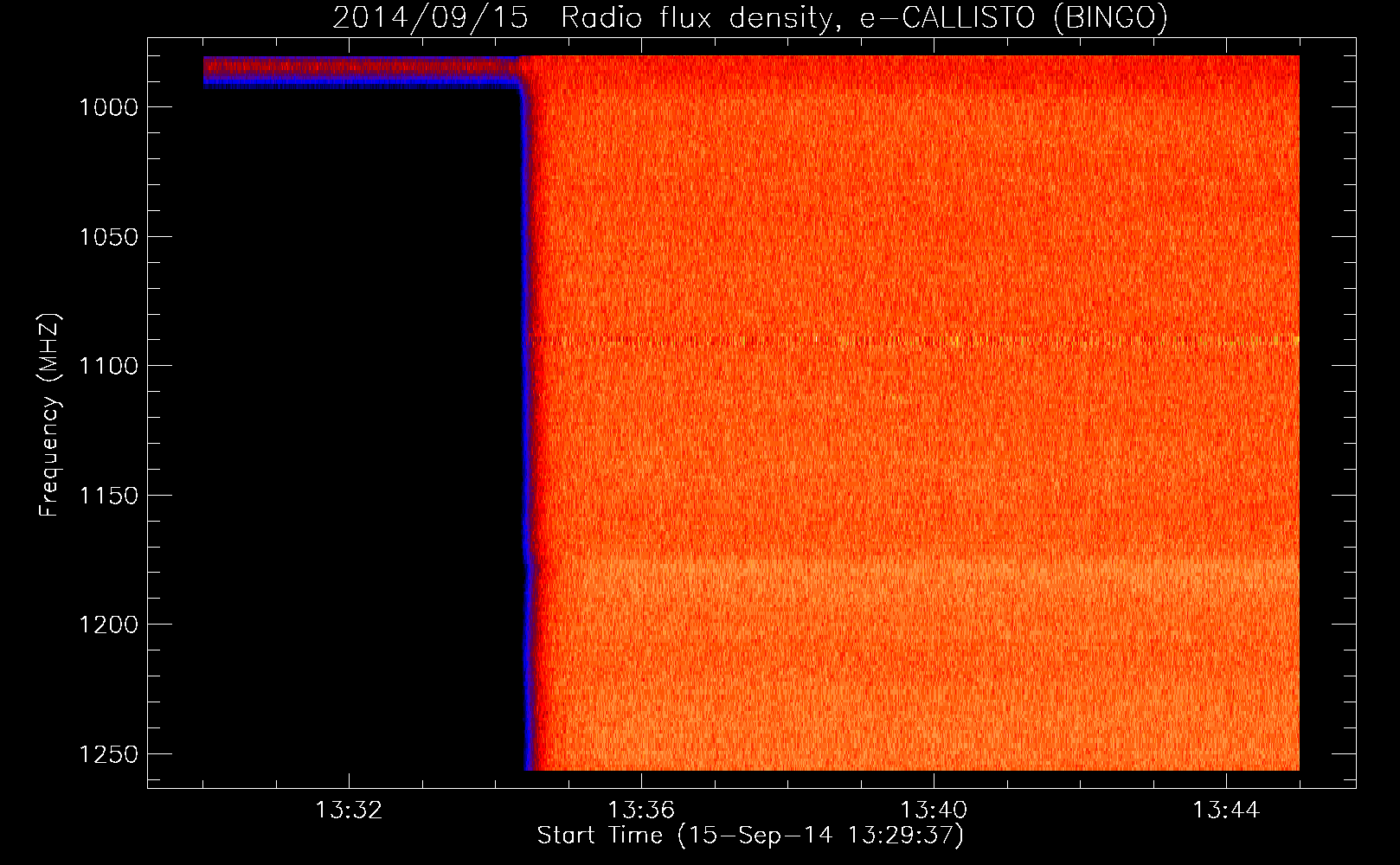Click the blue vertical edge at signal onset
1400x865 pixels.
tap(525, 424)
